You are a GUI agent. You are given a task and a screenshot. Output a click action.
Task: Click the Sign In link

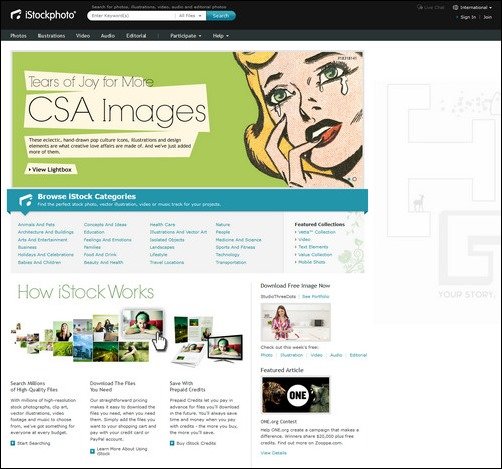click(x=468, y=17)
